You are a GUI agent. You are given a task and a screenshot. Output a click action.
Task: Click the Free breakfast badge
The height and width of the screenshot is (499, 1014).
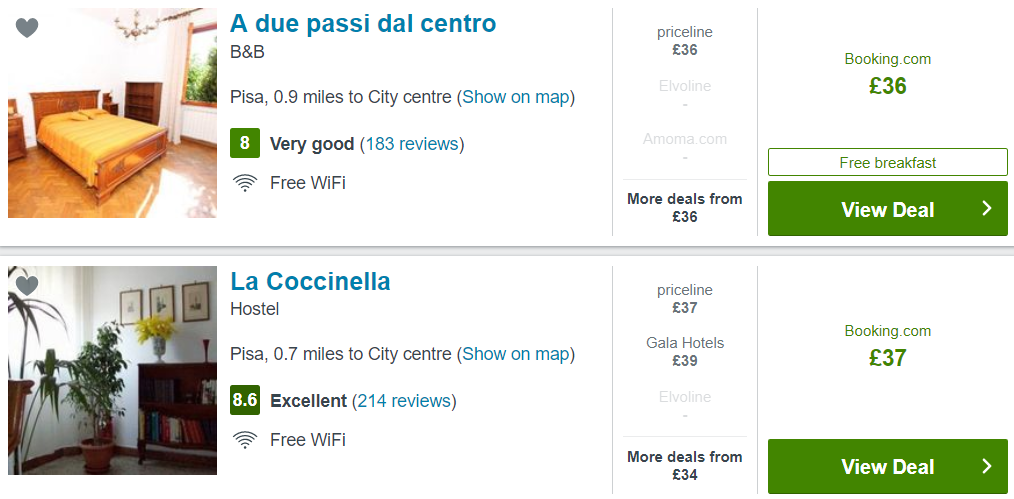(x=887, y=162)
